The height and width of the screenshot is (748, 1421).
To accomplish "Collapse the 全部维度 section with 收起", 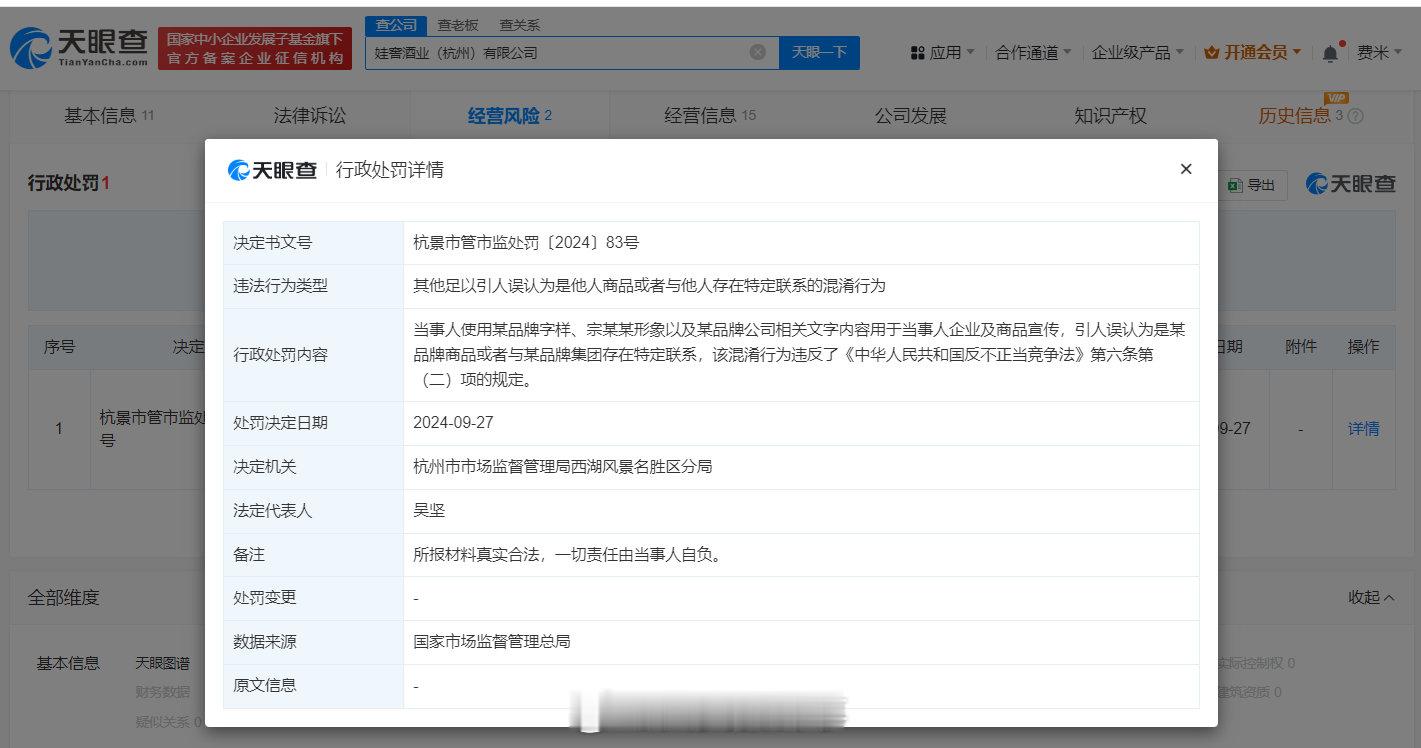I will tap(1371, 597).
